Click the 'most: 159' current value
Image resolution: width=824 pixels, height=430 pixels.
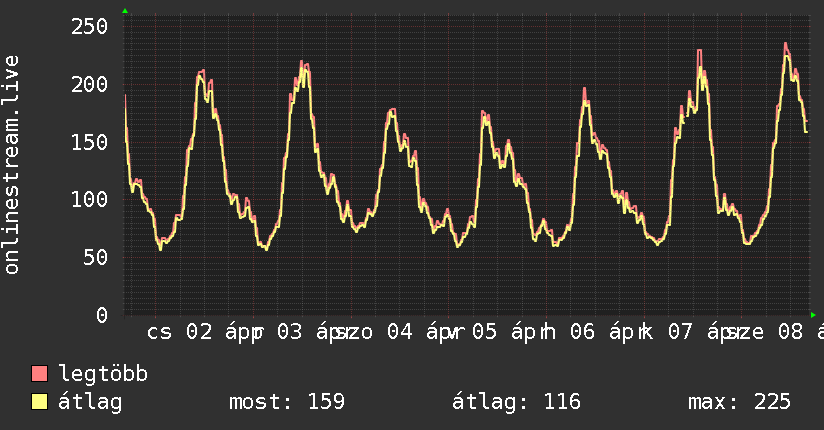(x=287, y=402)
